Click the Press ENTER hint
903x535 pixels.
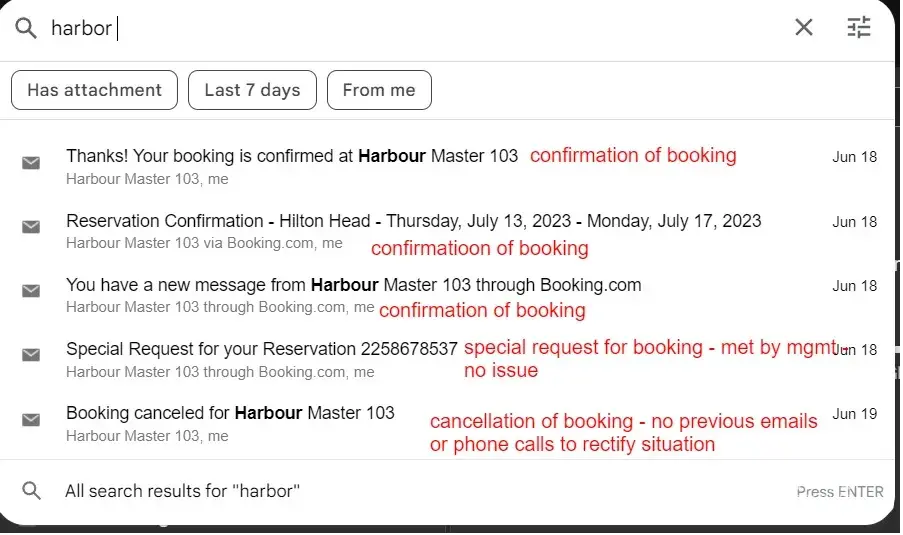tap(839, 492)
